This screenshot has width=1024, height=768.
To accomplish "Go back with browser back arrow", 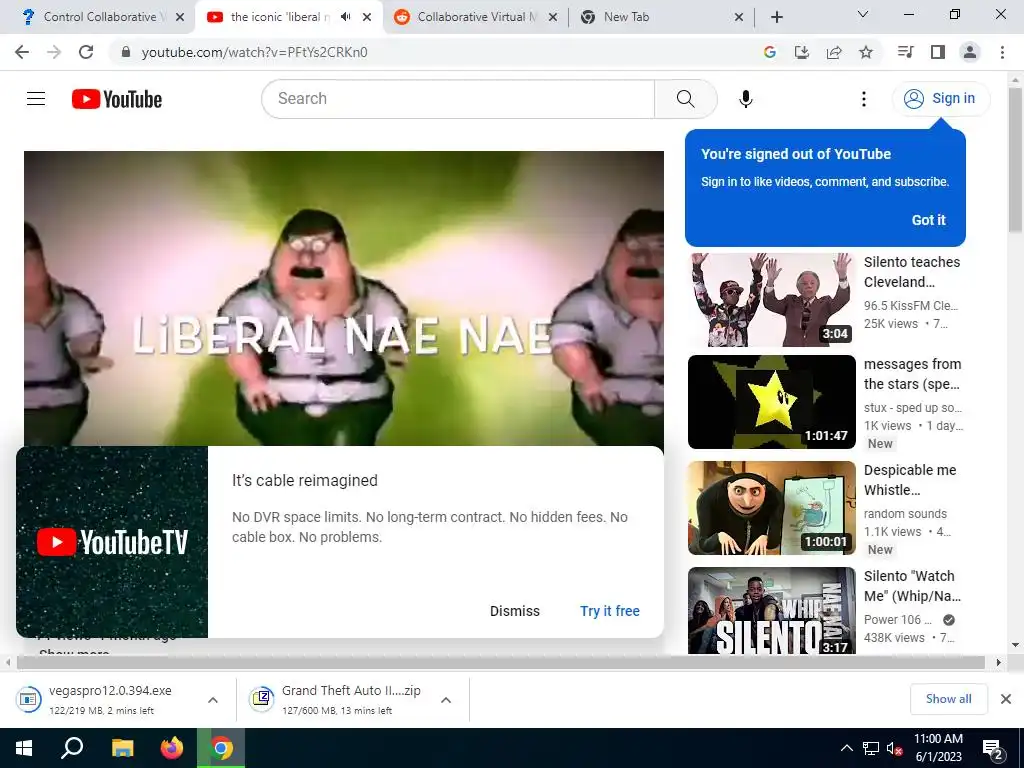I will click(x=22, y=52).
